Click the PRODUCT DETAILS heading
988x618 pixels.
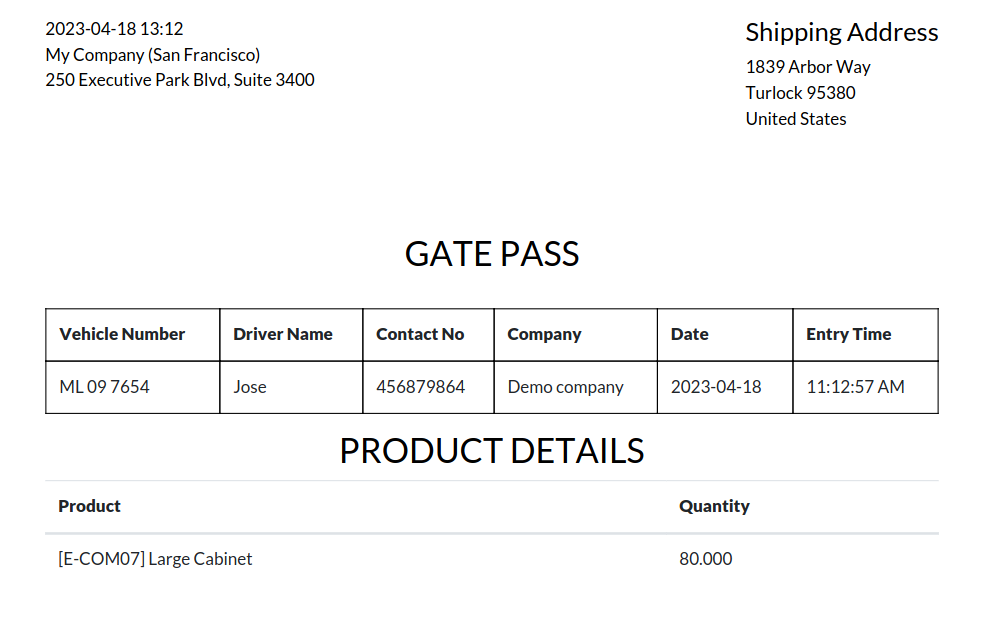pyautogui.click(x=491, y=451)
